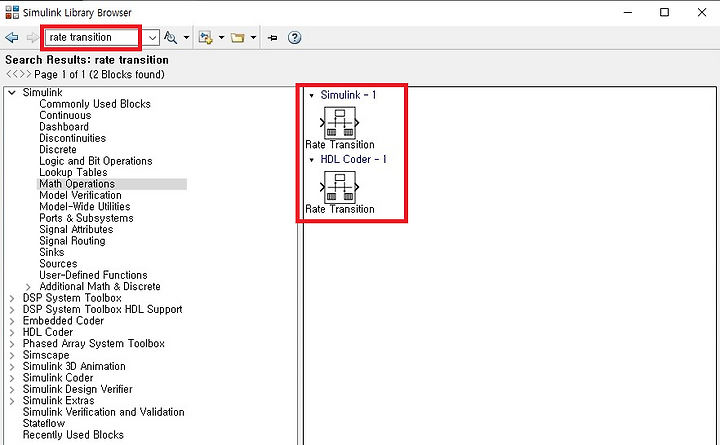Screen dimensions: 720x445
Task: Click the Simulink Library Browser app icon
Action: (12, 12)
